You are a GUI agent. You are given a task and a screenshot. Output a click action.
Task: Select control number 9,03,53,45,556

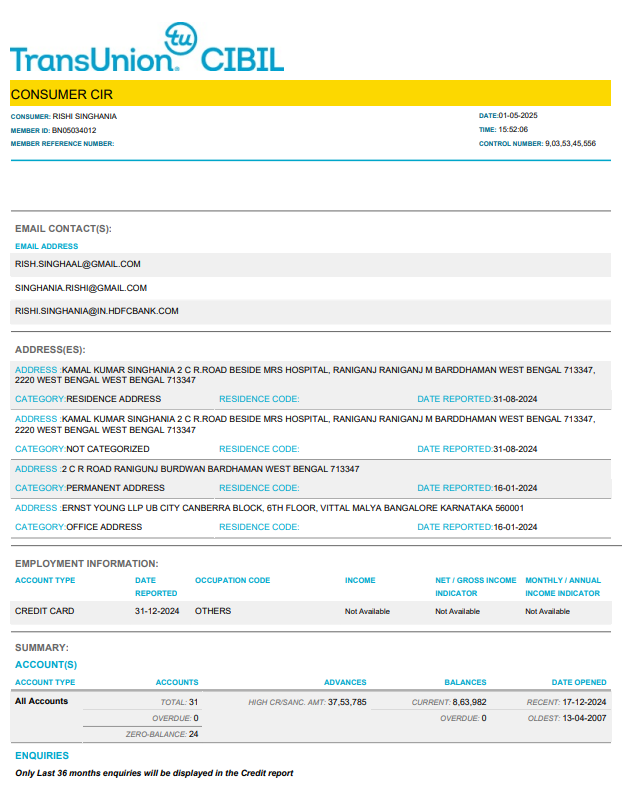point(570,144)
